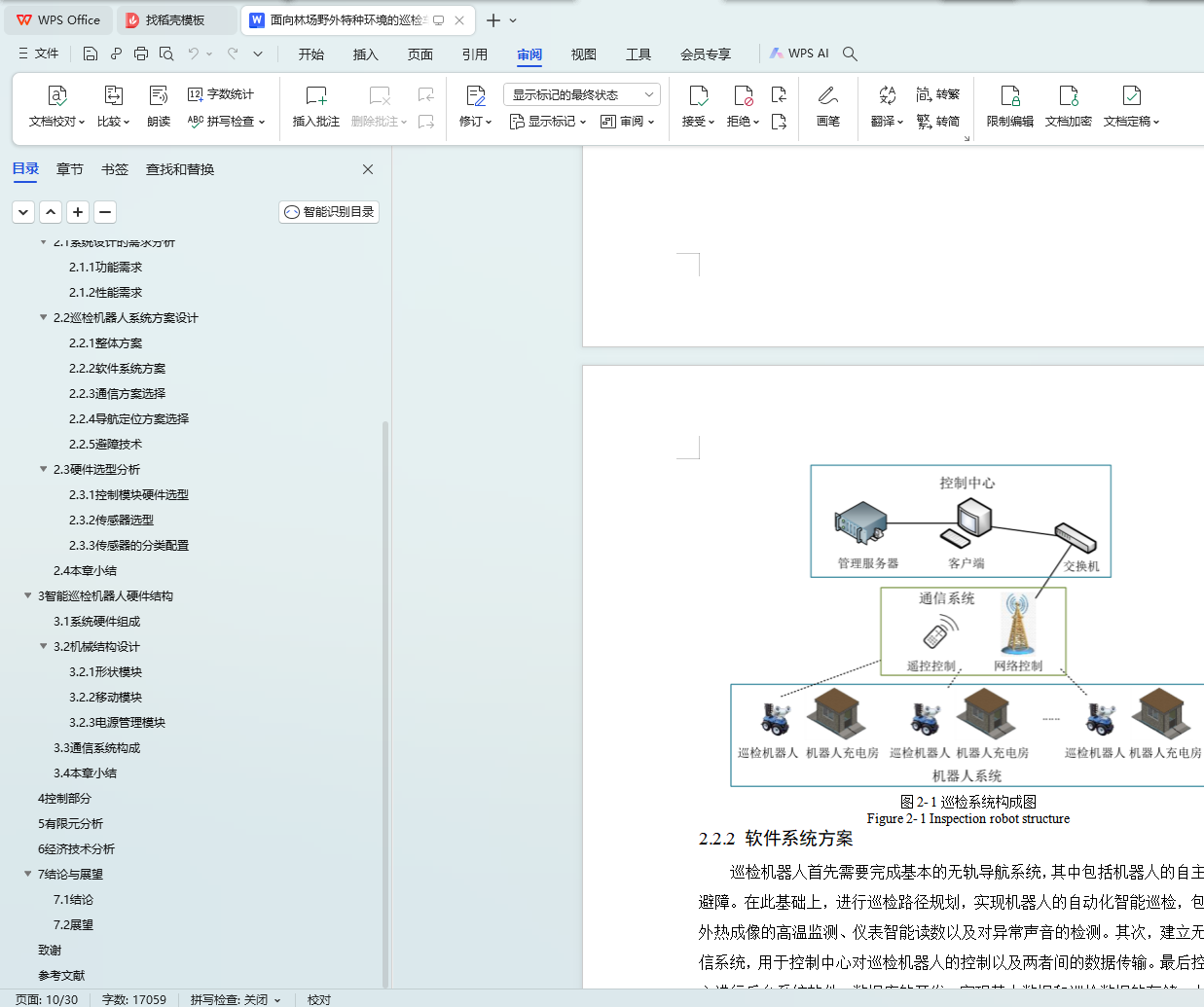Image resolution: width=1204 pixels, height=1007 pixels.
Task: Collapse the 2.2巡检机器人系统方案设计 node
Action: coord(43,317)
